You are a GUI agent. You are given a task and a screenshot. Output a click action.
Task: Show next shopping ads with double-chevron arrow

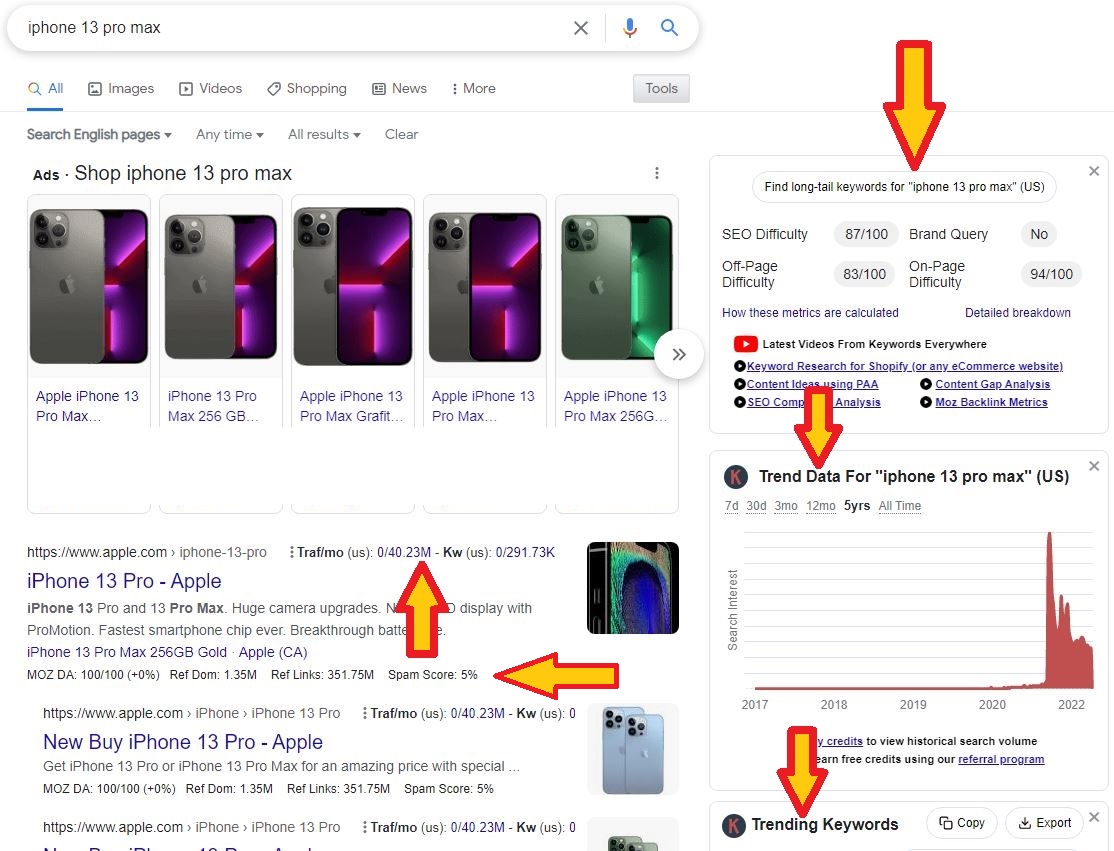pos(679,354)
